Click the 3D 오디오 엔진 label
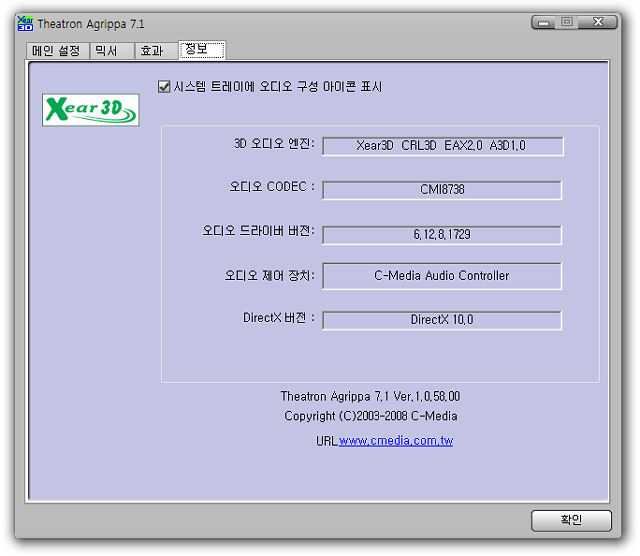The height and width of the screenshot is (556, 640). [274, 143]
